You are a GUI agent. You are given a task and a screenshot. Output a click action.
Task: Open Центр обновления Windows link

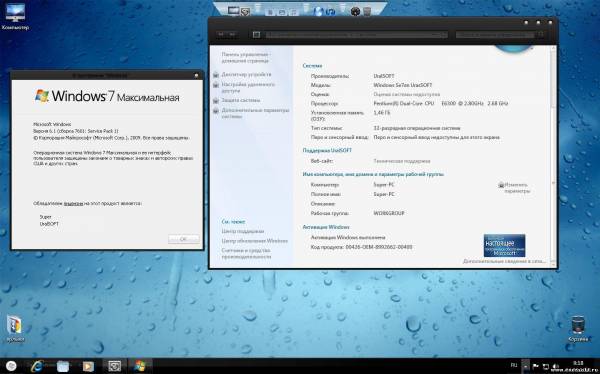point(254,241)
